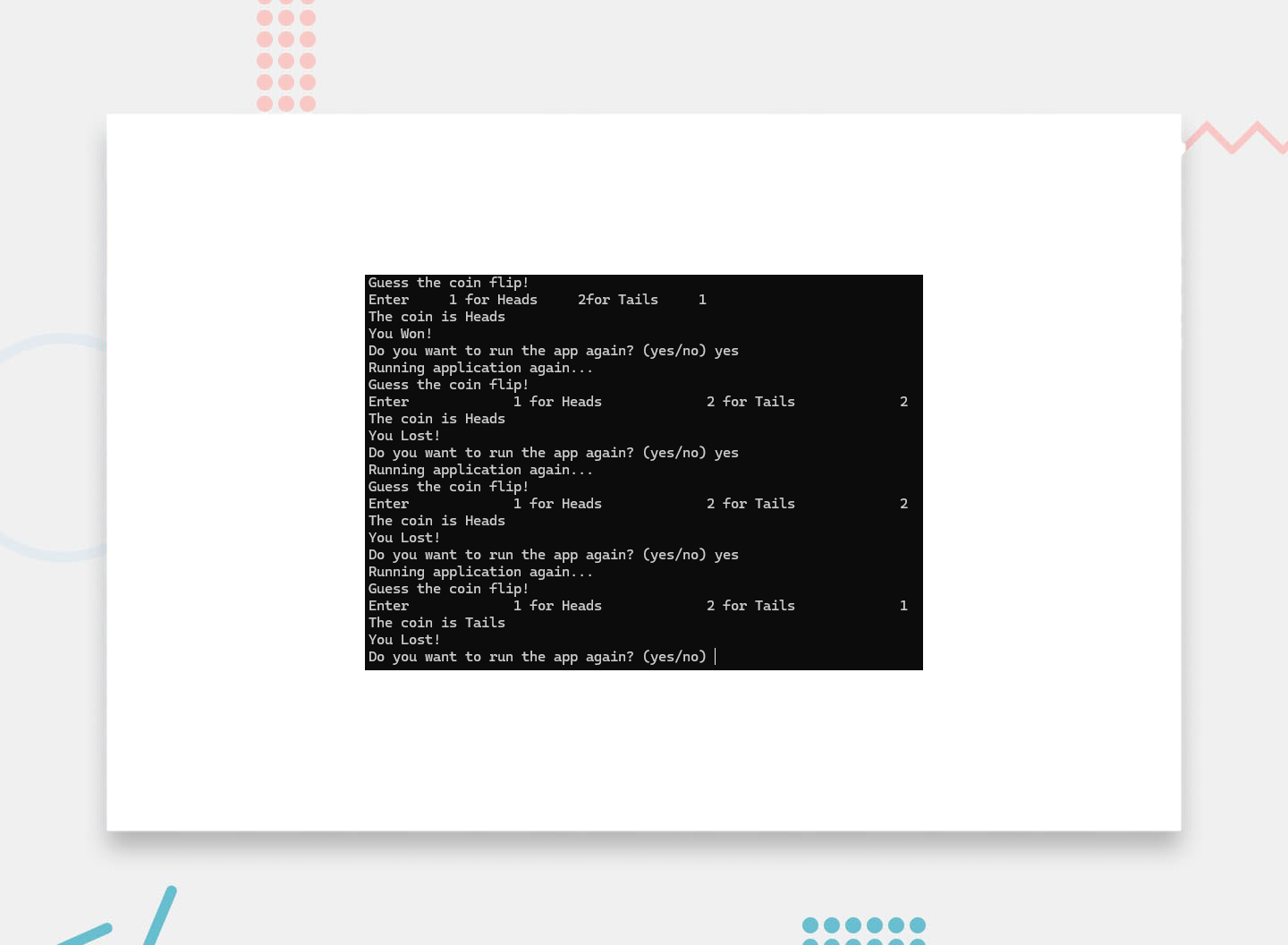The image size is (1288, 945).
Task: Click the teal dot grid decoration
Action: tap(863, 931)
